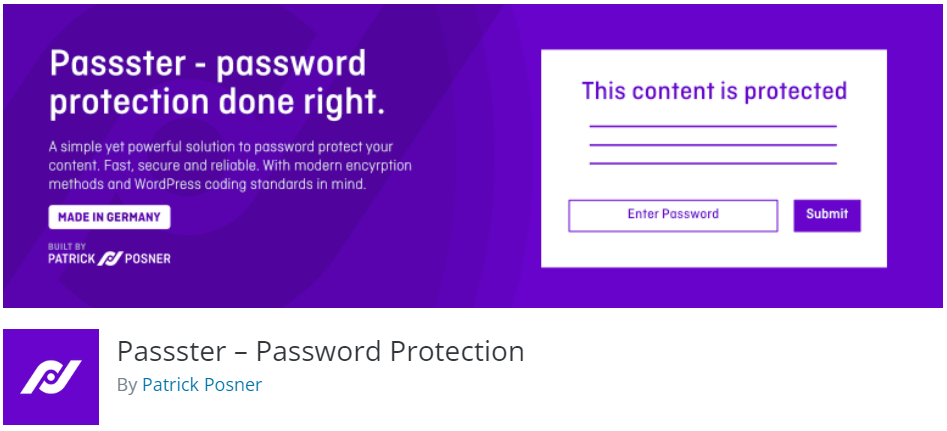Image resolution: width=947 pixels, height=431 pixels.
Task: Click the Passster plugin icon thumbnail
Action: (51, 377)
